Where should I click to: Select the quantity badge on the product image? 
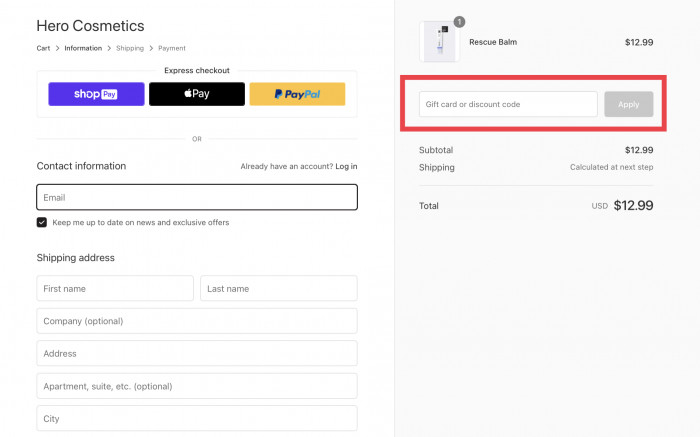[x=459, y=21]
